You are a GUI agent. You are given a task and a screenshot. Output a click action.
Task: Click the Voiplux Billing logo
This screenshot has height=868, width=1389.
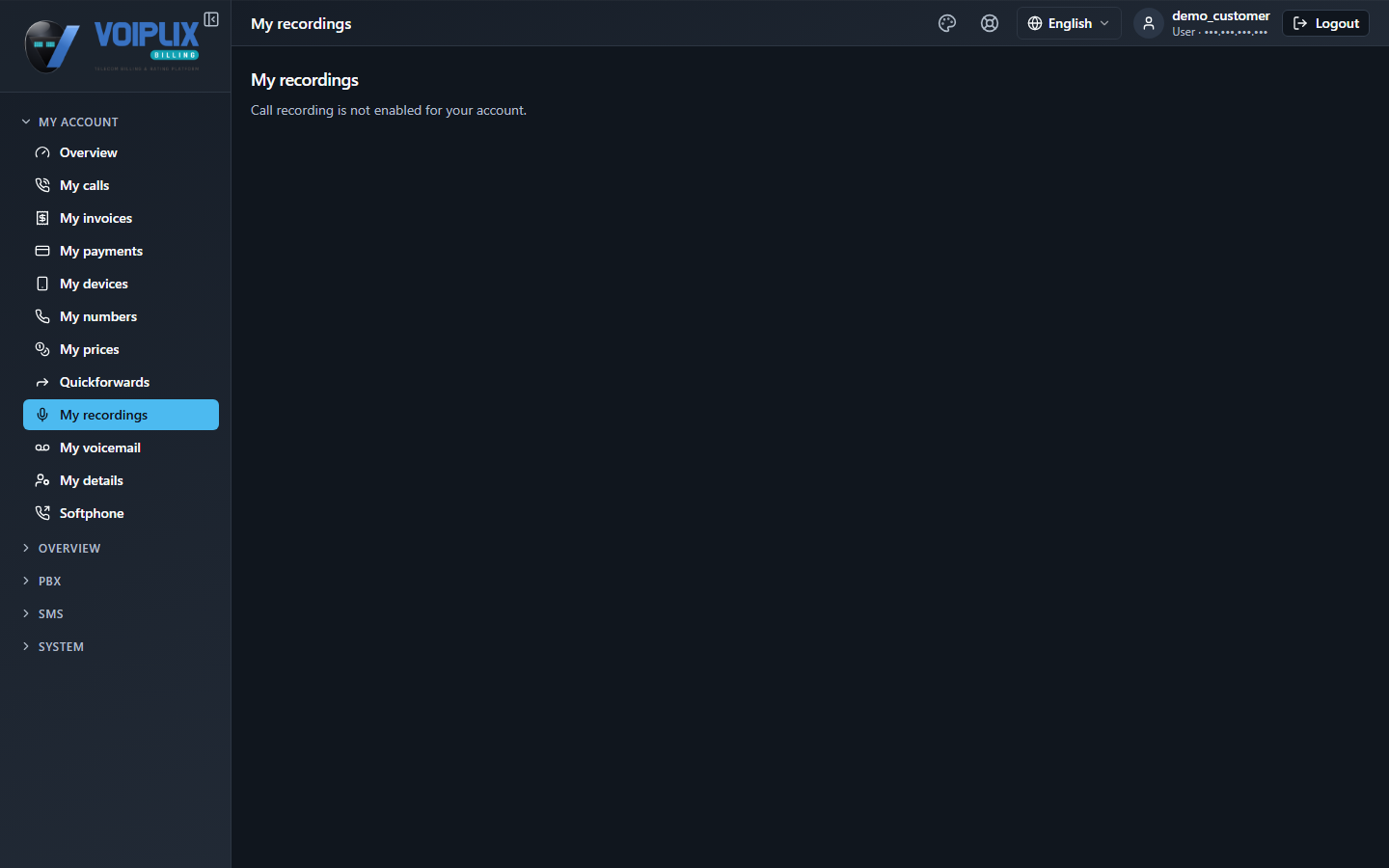click(x=112, y=45)
